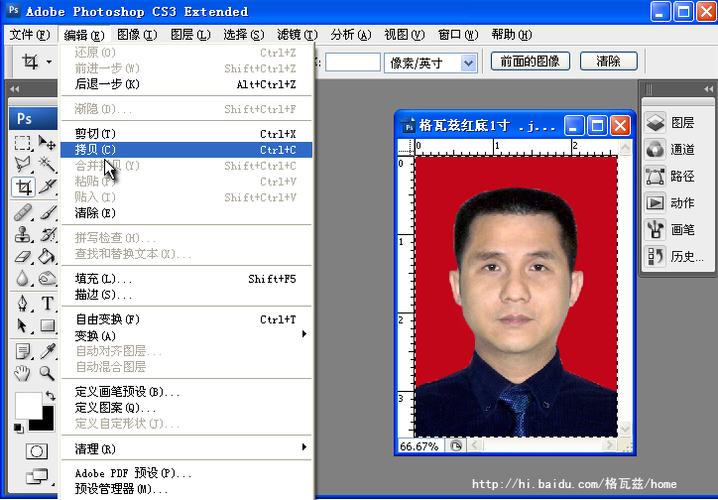
Task: Open the 视图(V) menu
Action: [x=404, y=35]
